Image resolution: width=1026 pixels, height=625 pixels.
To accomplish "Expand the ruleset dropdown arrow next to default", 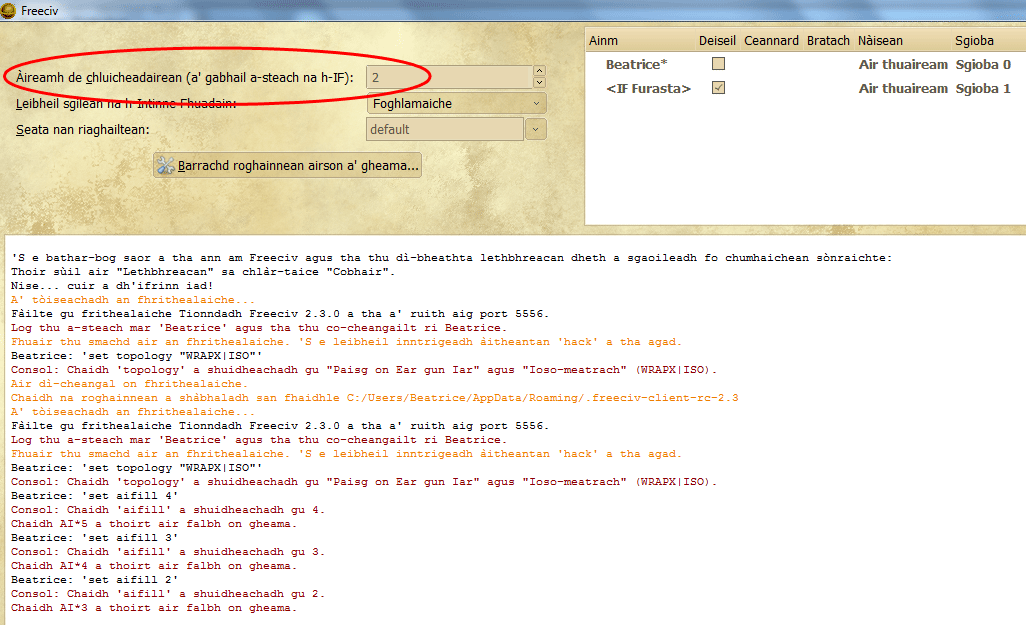I will [536, 129].
